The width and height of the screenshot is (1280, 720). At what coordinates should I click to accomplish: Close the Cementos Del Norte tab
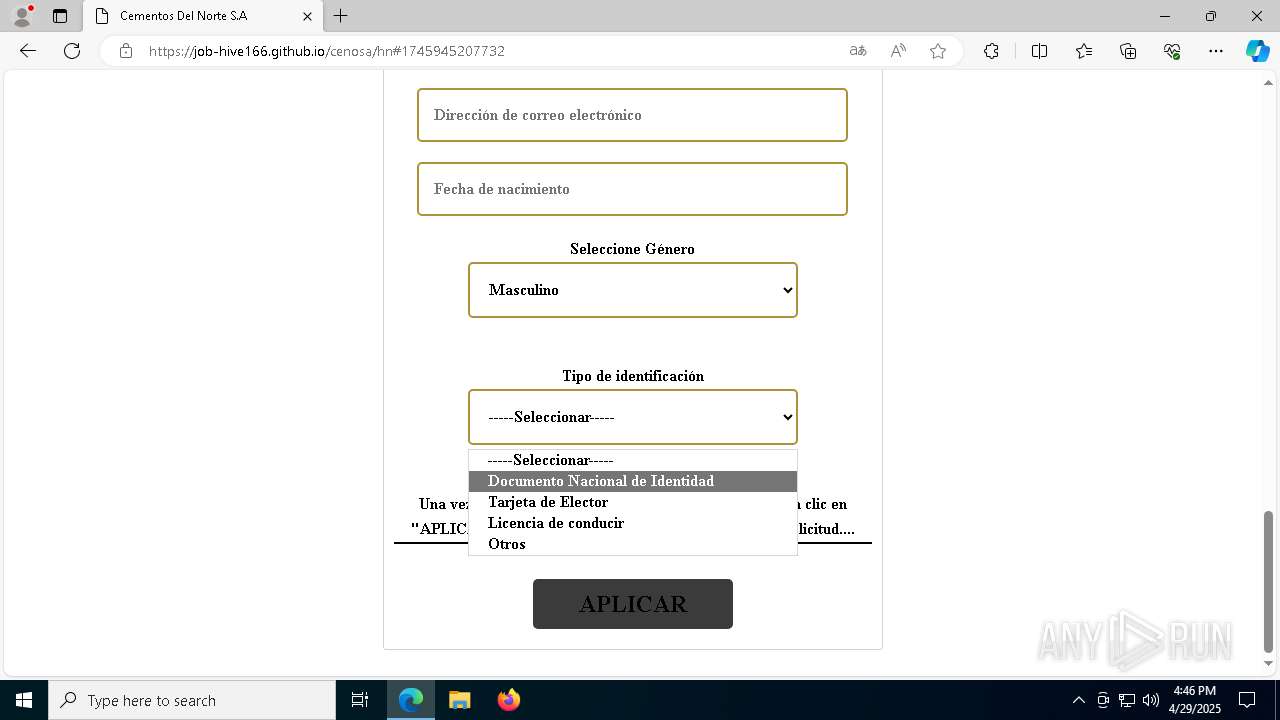tap(308, 16)
